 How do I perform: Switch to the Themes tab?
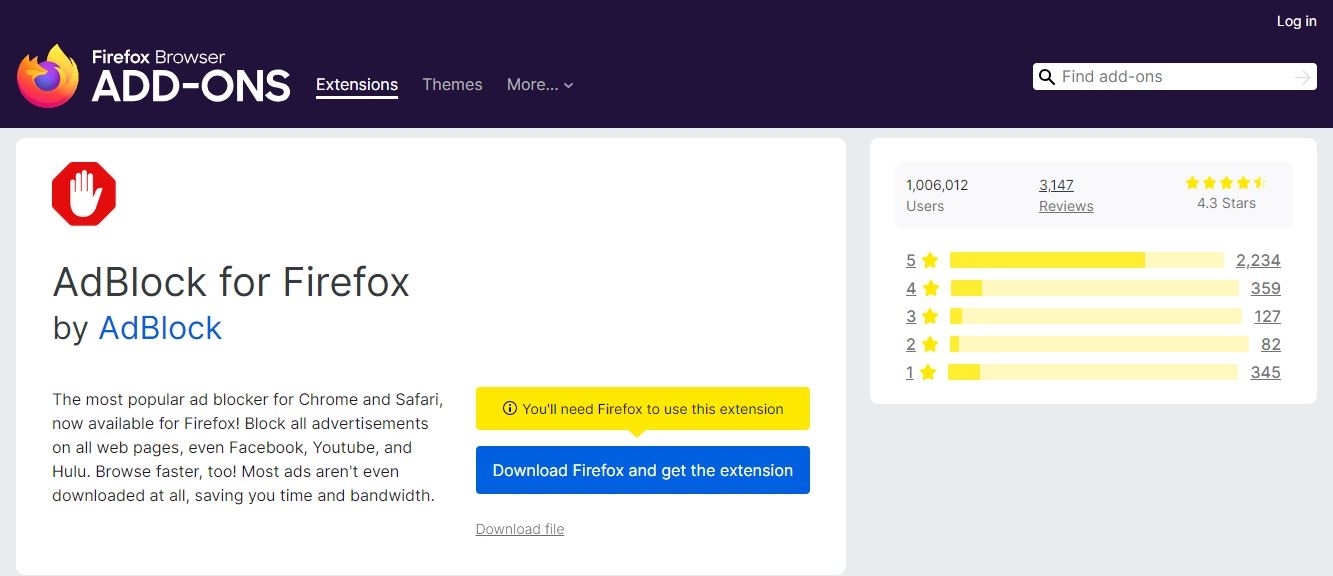point(452,85)
